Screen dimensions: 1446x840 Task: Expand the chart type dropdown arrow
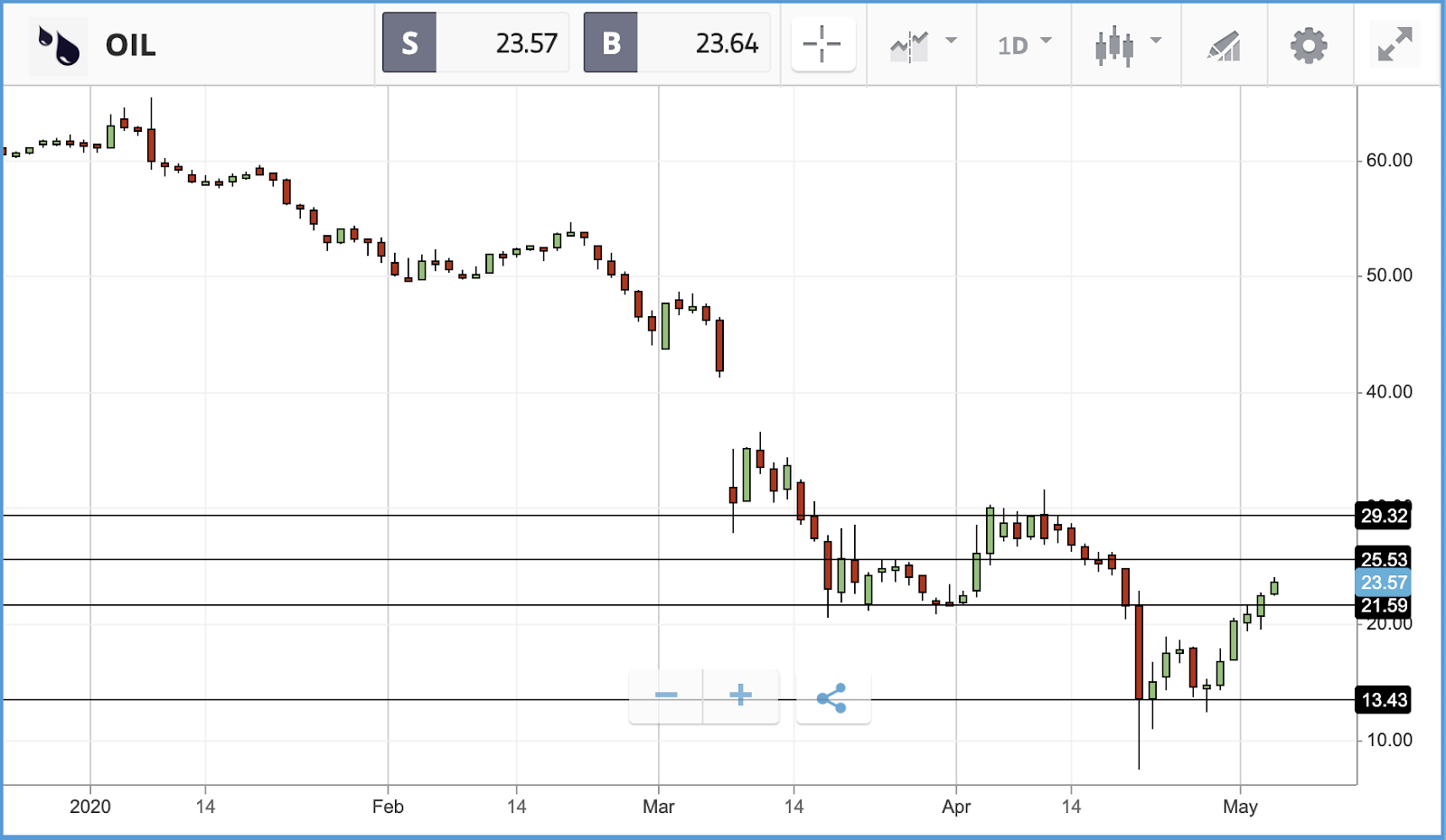(1155, 41)
